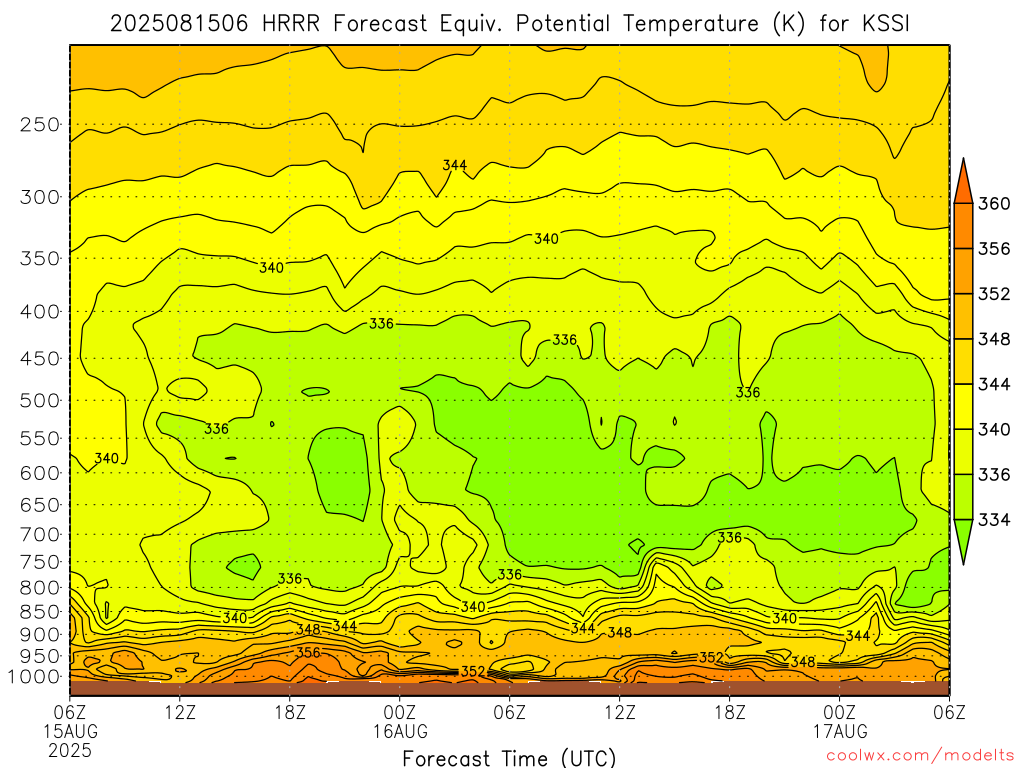Pick the colorbar swatch between 334 and 336

coord(963,496)
